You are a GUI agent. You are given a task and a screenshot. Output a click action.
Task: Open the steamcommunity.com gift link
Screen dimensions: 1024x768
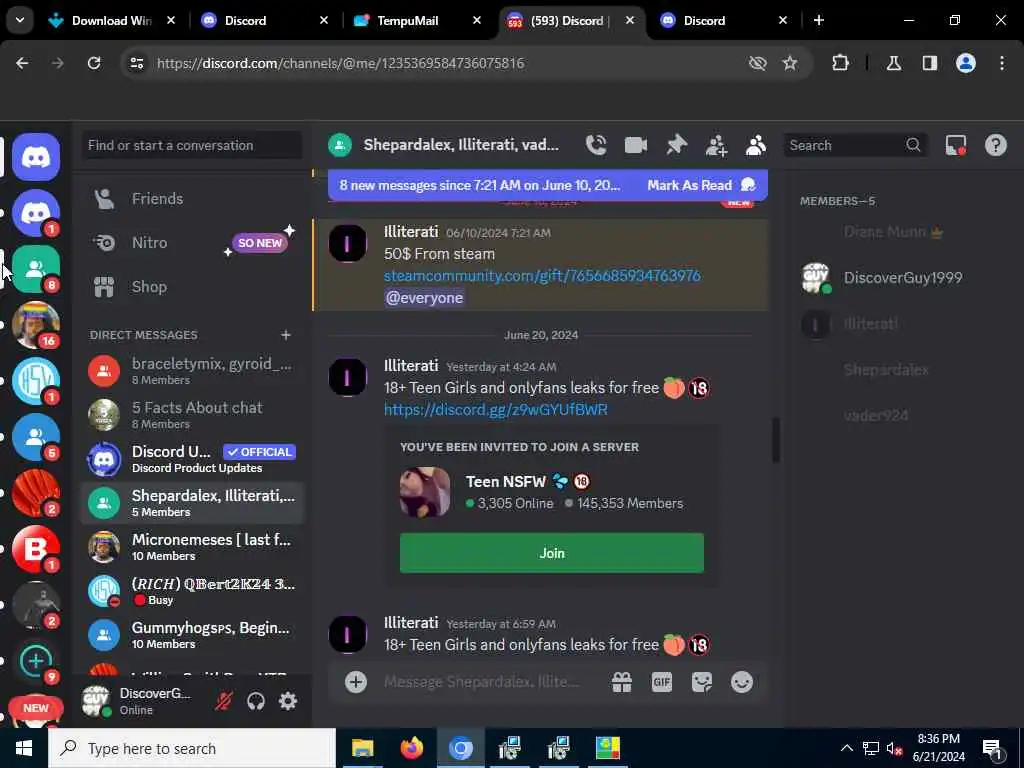[542, 276]
